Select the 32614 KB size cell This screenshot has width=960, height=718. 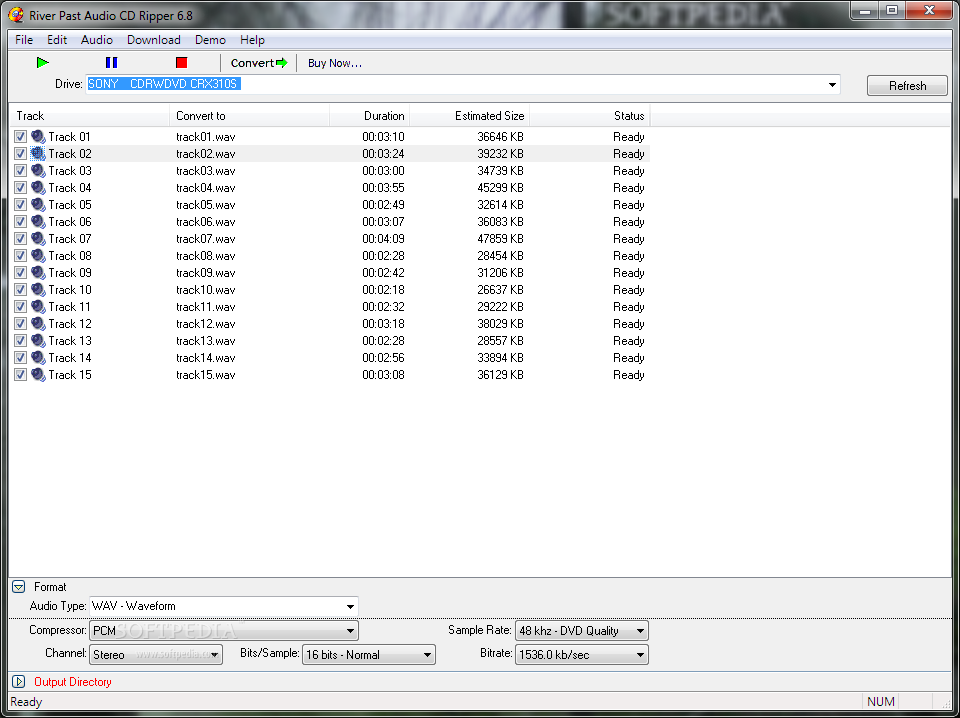tap(500, 204)
